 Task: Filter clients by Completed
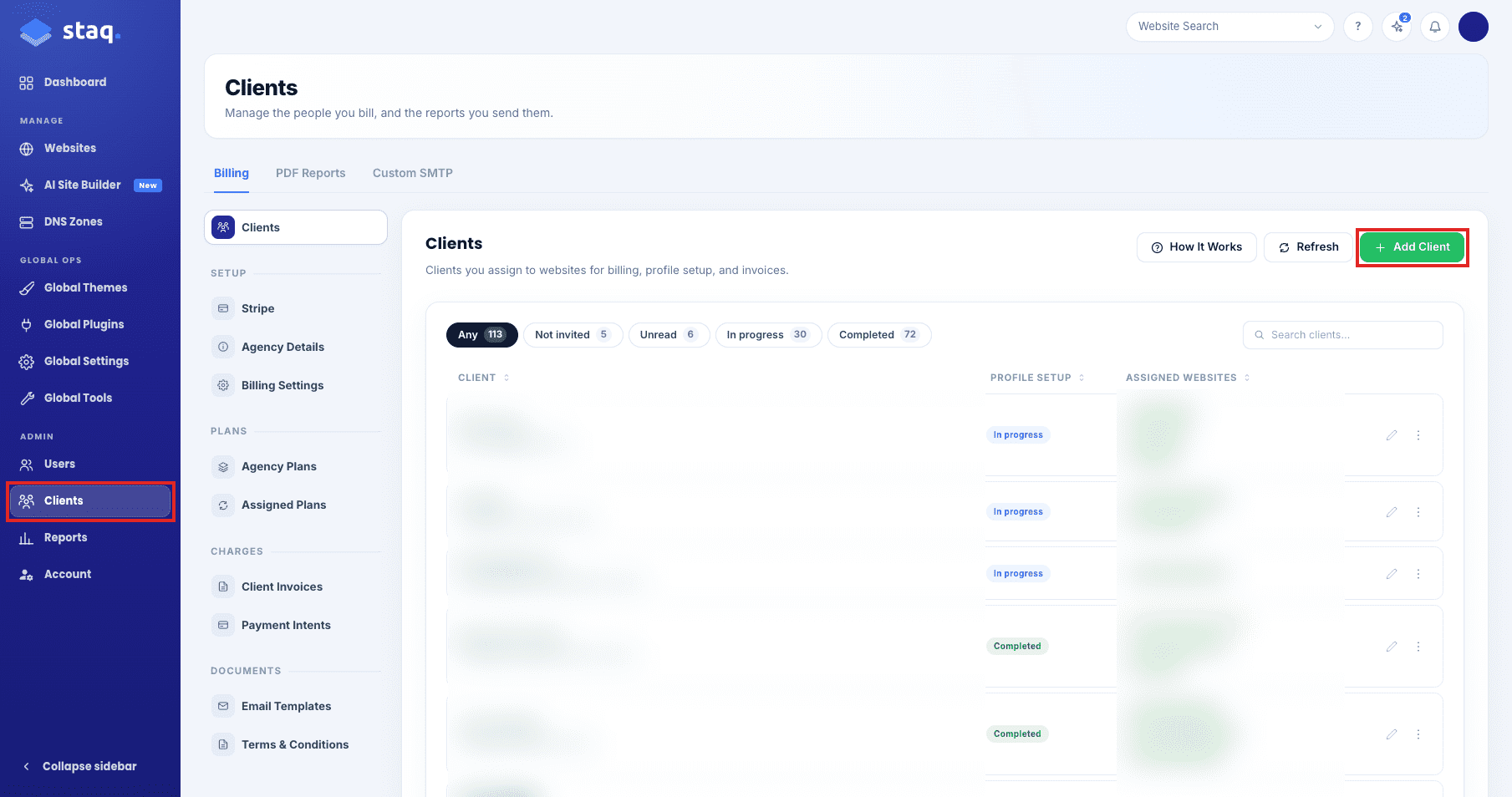[x=879, y=335]
